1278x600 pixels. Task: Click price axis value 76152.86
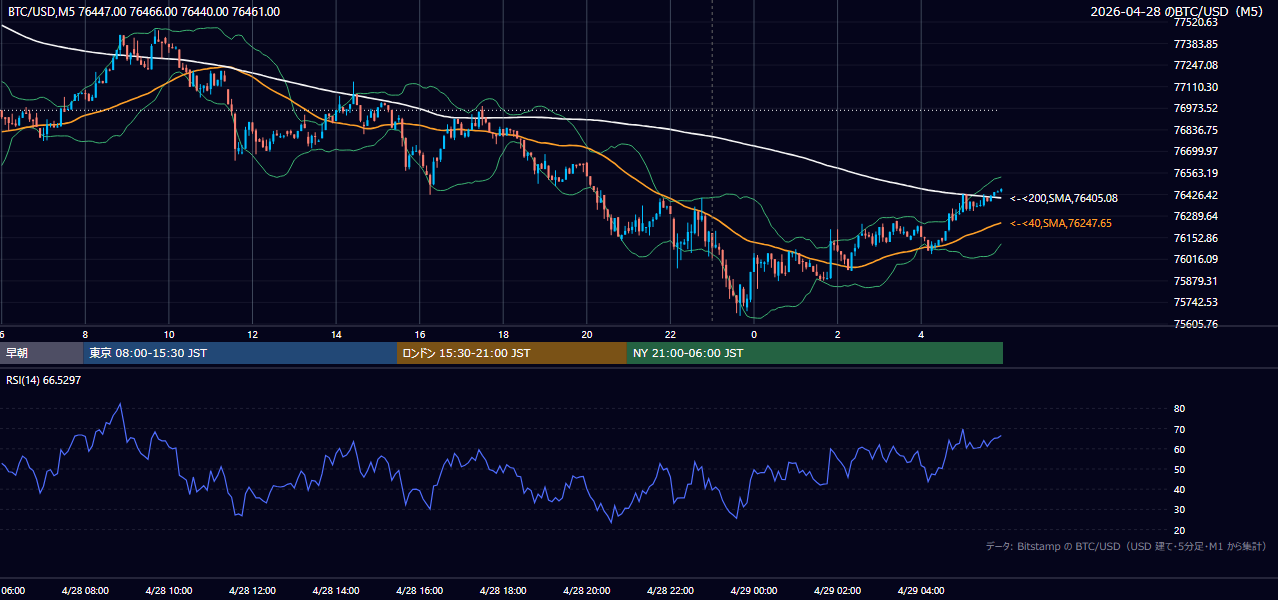(1196, 238)
